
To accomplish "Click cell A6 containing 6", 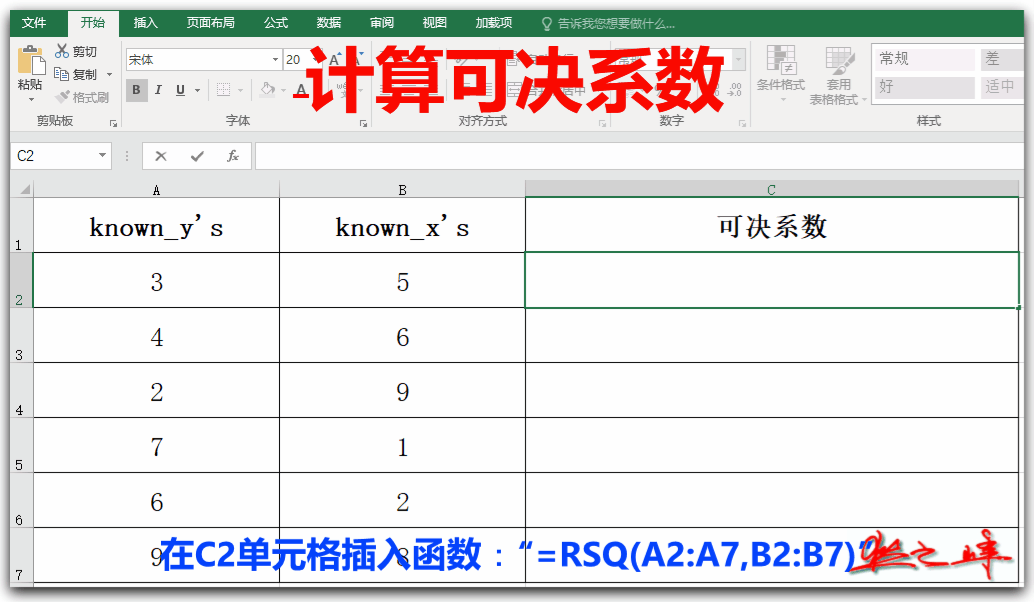I will click(156, 500).
